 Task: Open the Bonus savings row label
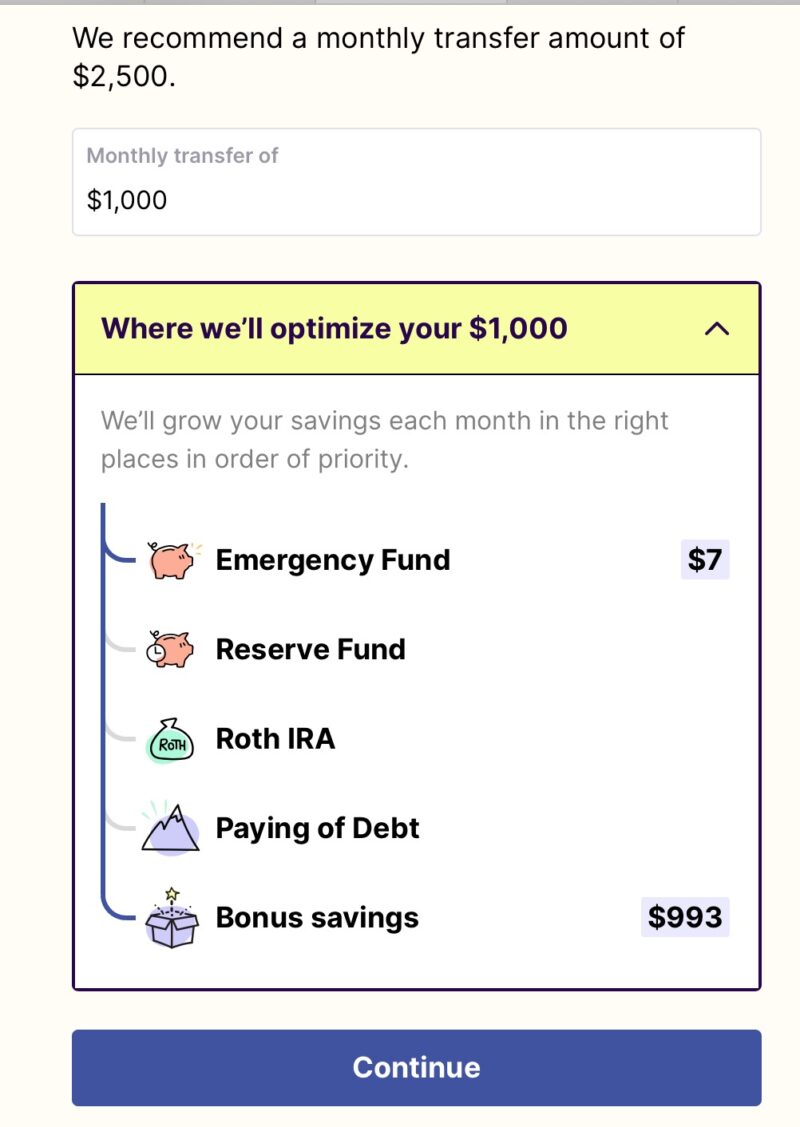pyautogui.click(x=317, y=918)
